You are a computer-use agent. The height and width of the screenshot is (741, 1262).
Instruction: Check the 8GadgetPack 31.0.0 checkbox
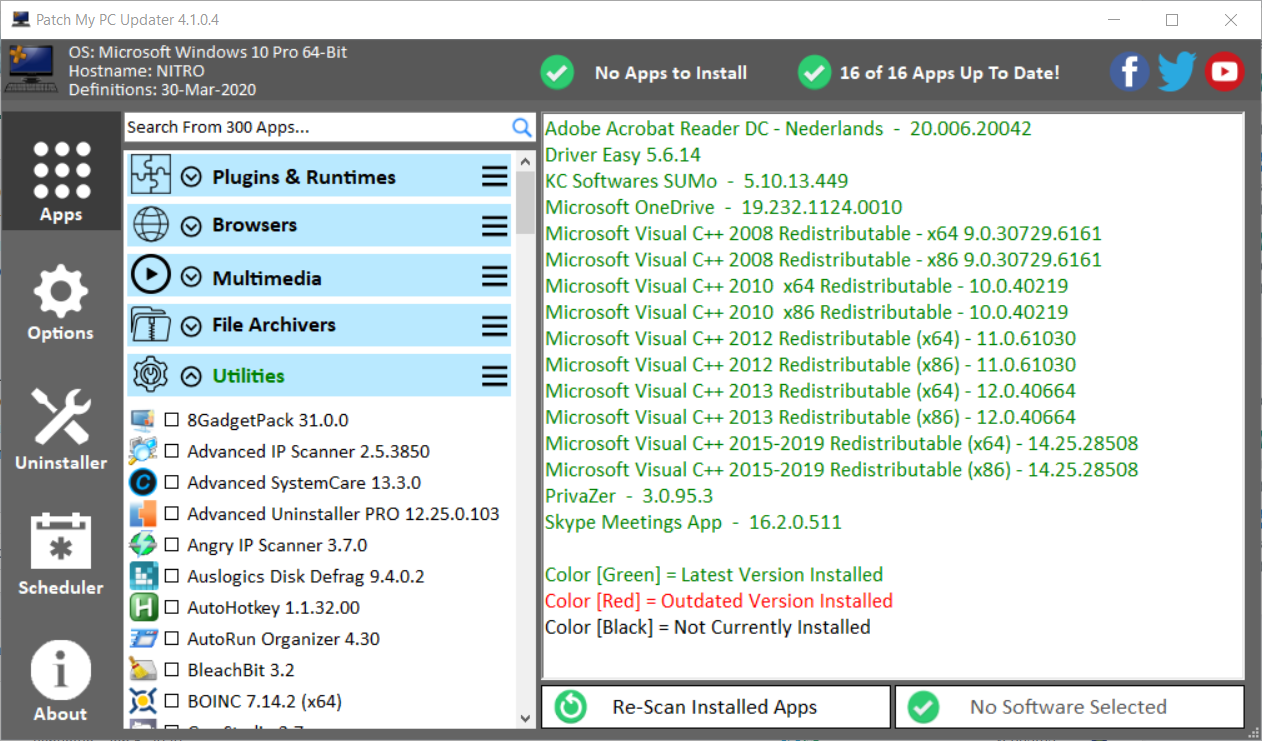[172, 420]
